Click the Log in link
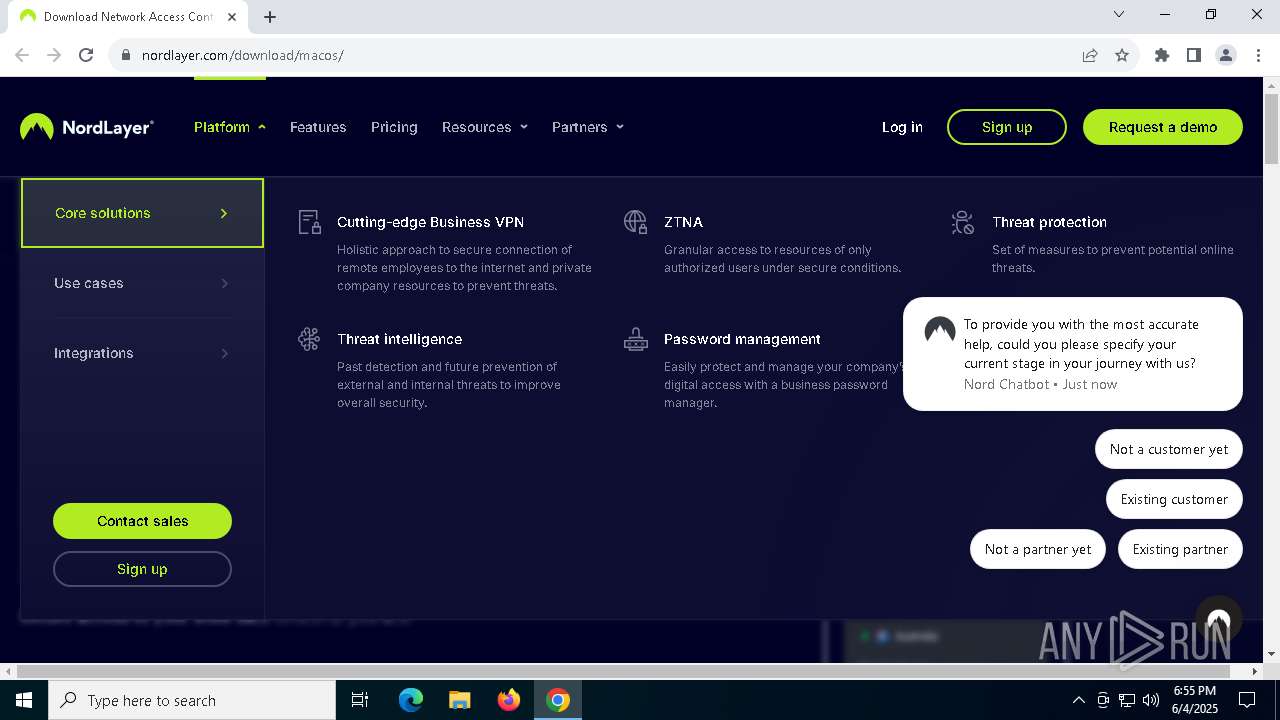This screenshot has width=1280, height=720. coord(902,127)
